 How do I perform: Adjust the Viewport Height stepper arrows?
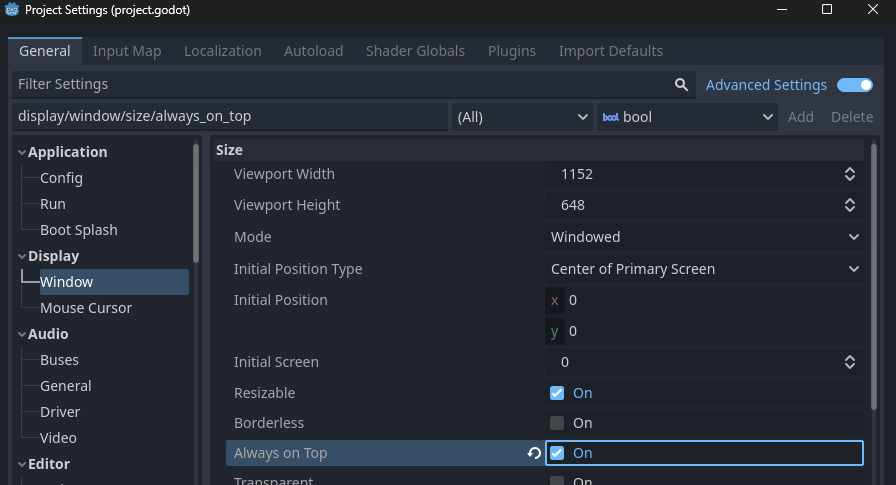(850, 205)
